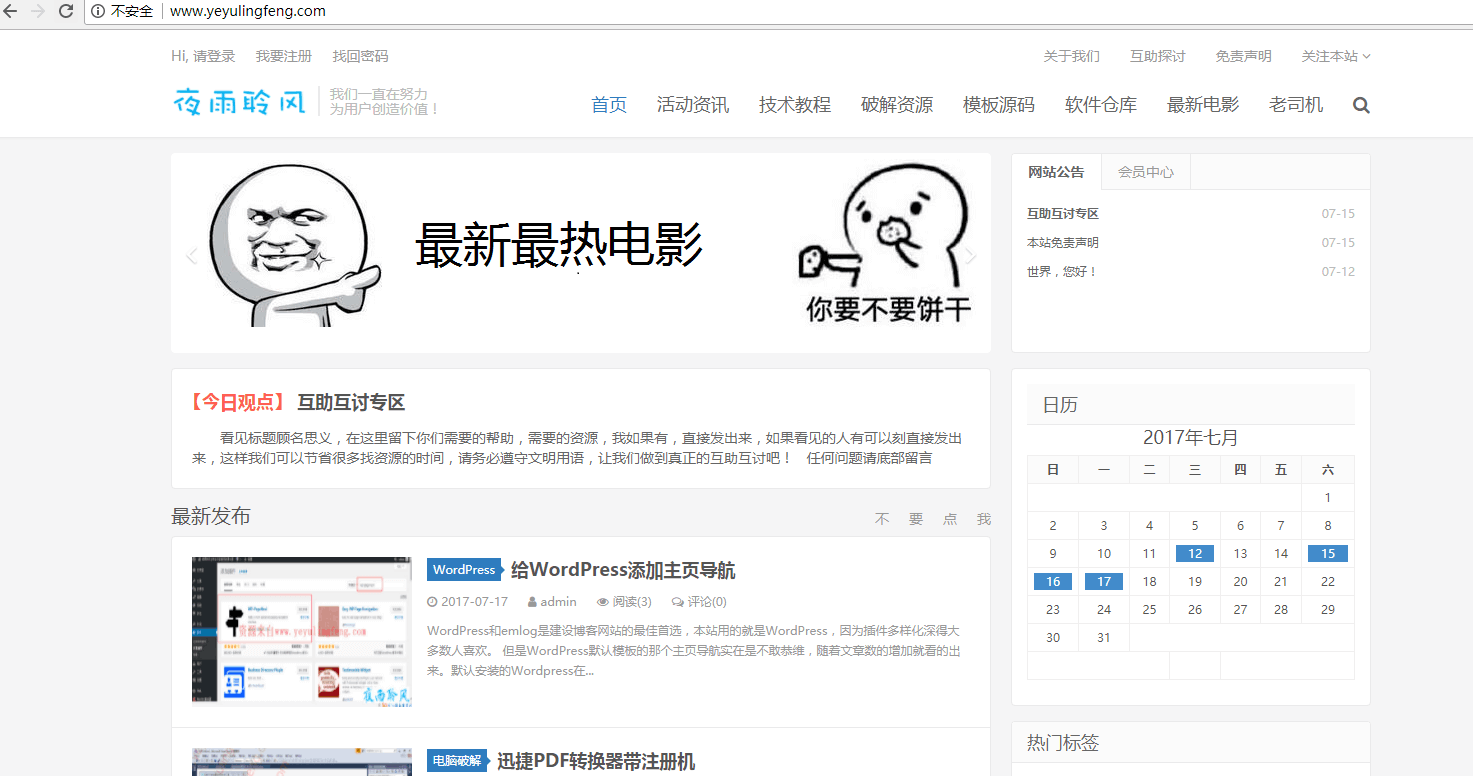The height and width of the screenshot is (776, 1473).
Task: Open the 技术教程 menu item
Action: [x=795, y=105]
